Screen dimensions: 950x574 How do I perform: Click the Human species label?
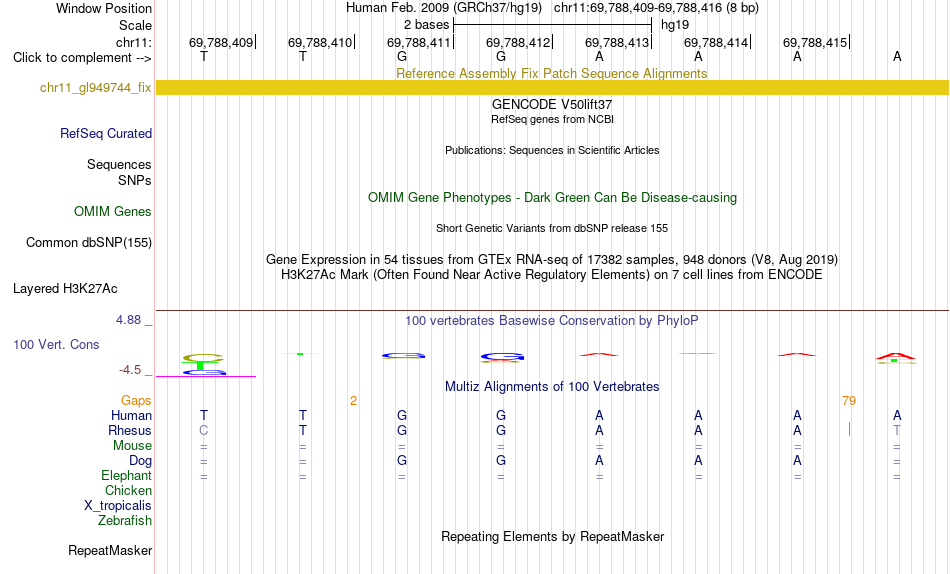pyautogui.click(x=131, y=416)
